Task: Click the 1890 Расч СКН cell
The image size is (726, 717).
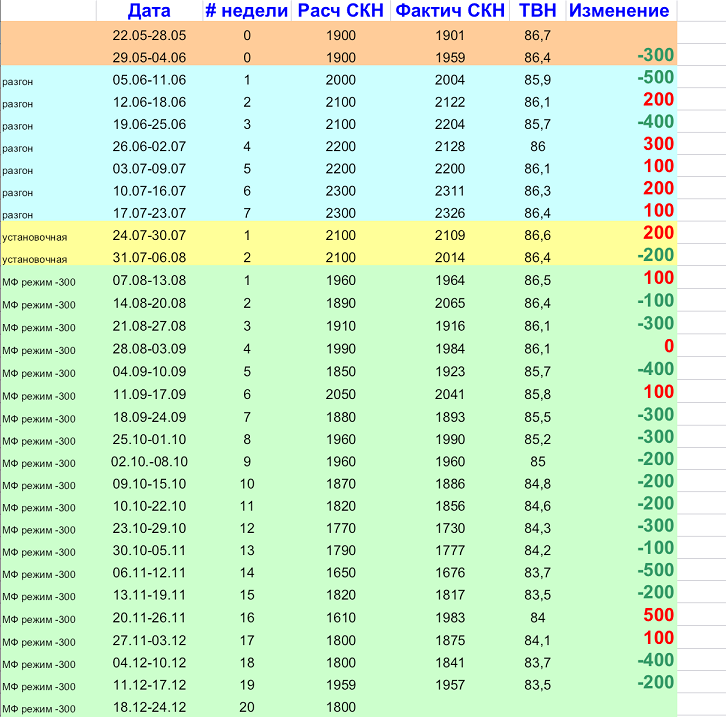Action: point(341,304)
